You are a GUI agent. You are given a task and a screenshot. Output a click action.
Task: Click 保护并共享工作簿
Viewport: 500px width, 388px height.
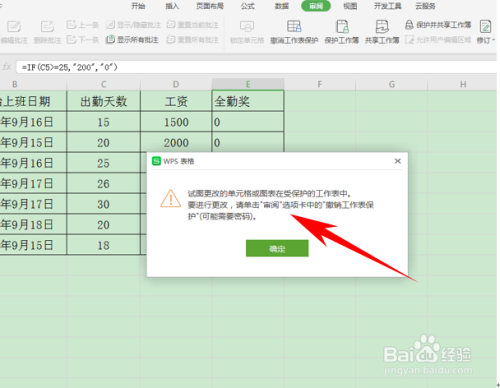pos(438,25)
